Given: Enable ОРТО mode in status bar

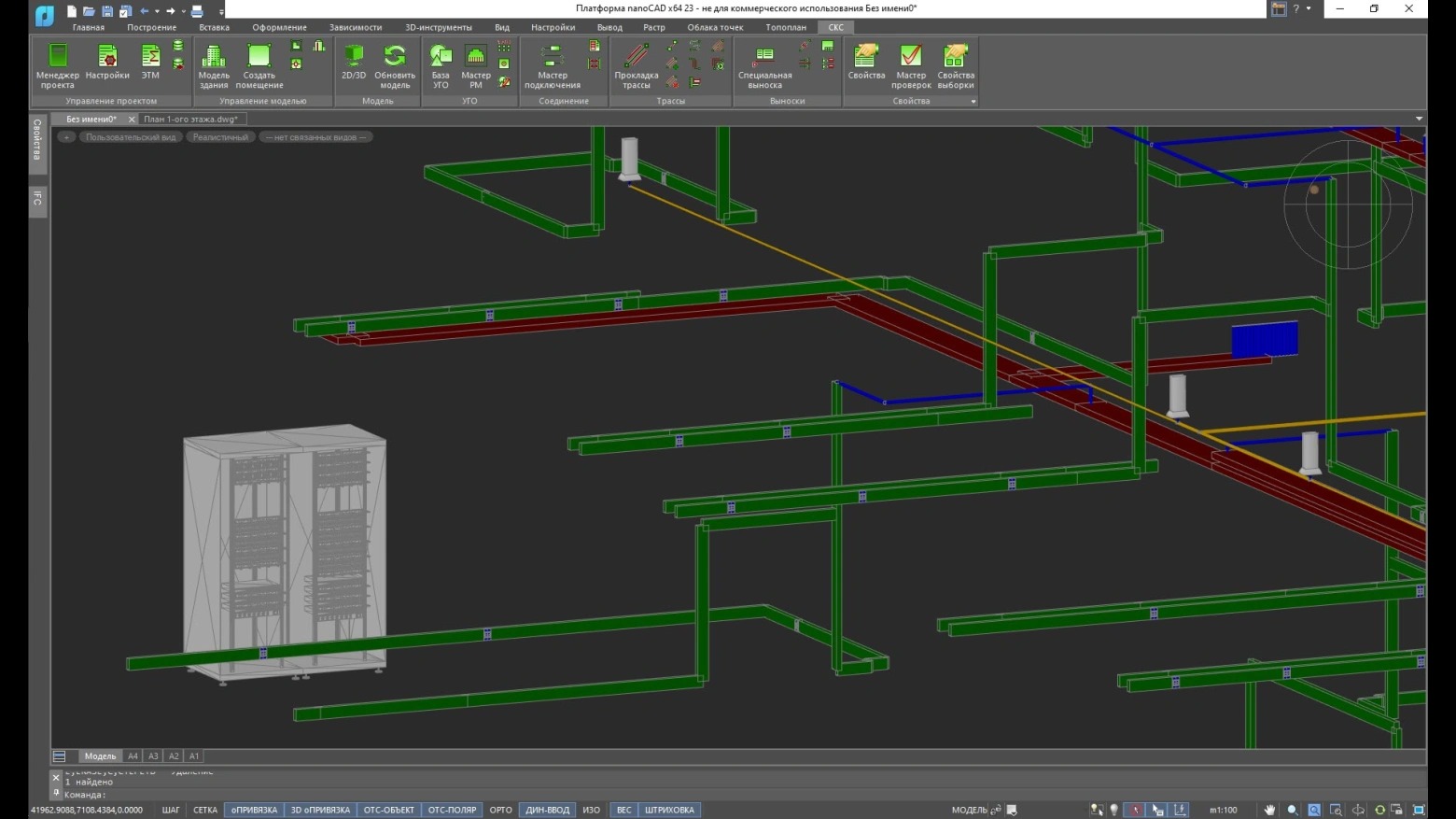Looking at the screenshot, I should coord(500,810).
